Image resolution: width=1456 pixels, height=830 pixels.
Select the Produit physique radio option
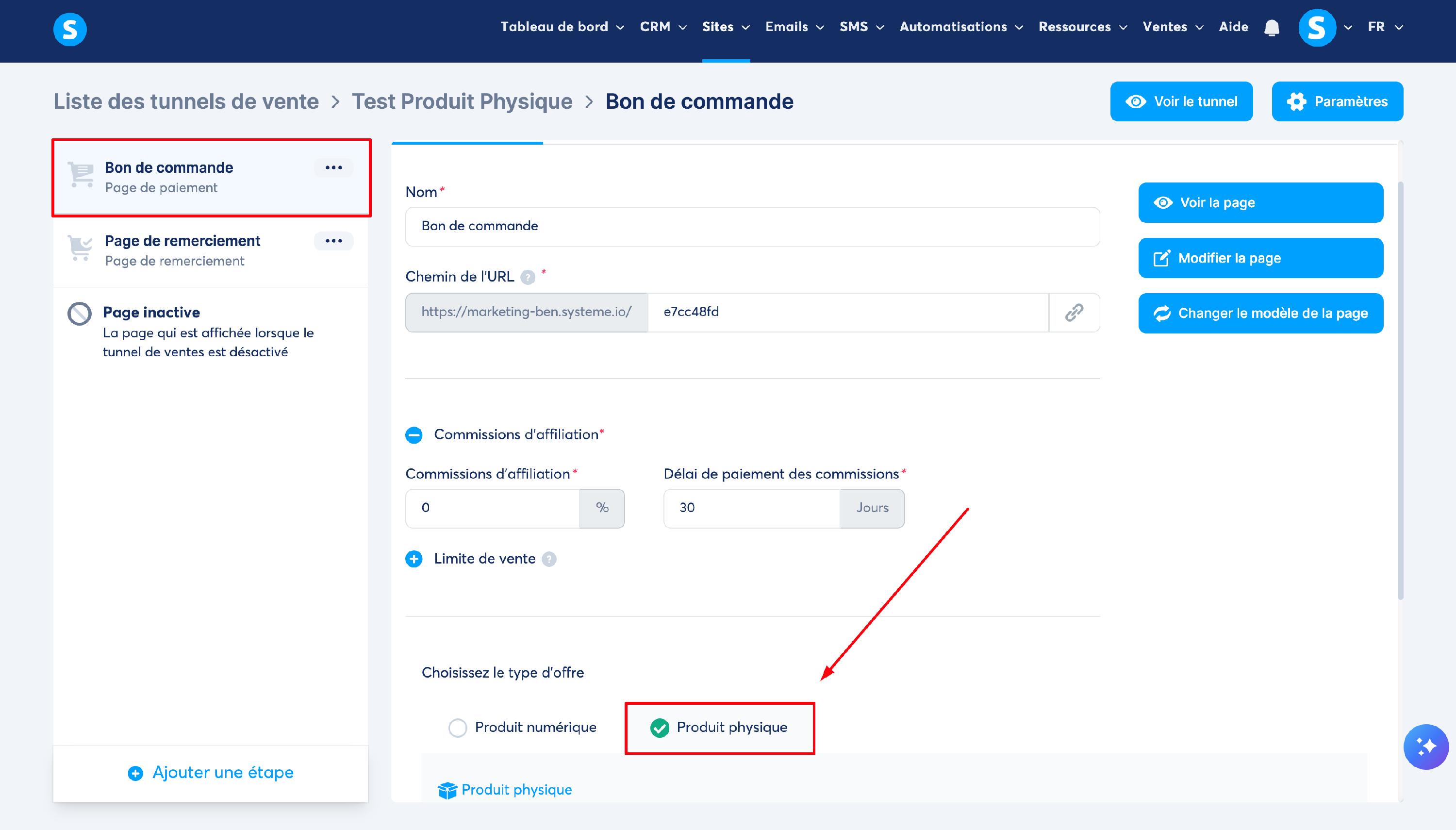[x=660, y=728]
